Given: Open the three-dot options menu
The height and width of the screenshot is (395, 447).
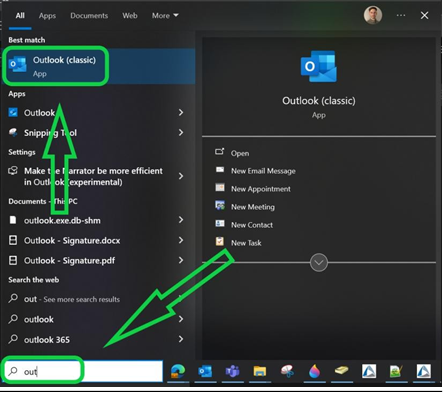Looking at the screenshot, I should 401,15.
